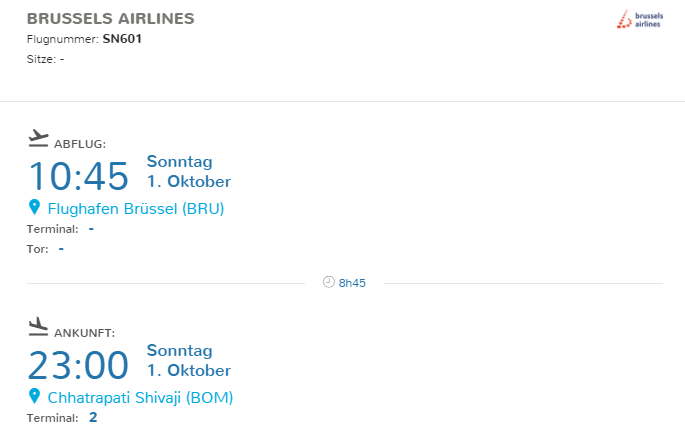Click the Tor (gate) value dash
This screenshot has height=435, width=685.
coord(61,248)
